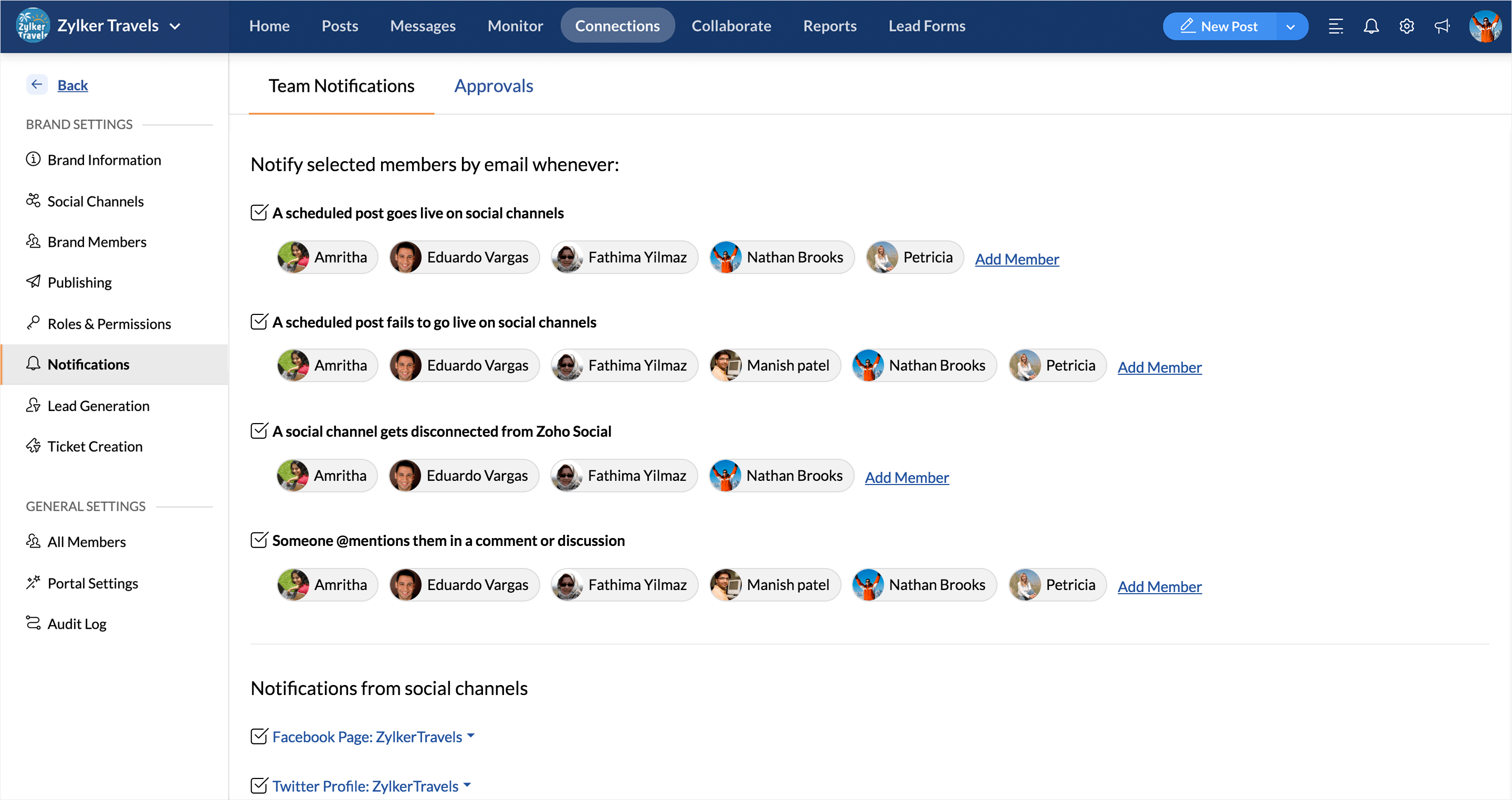Image resolution: width=1512 pixels, height=800 pixels.
Task: Go to Roles & Permissions in sidebar
Action: pyautogui.click(x=109, y=324)
